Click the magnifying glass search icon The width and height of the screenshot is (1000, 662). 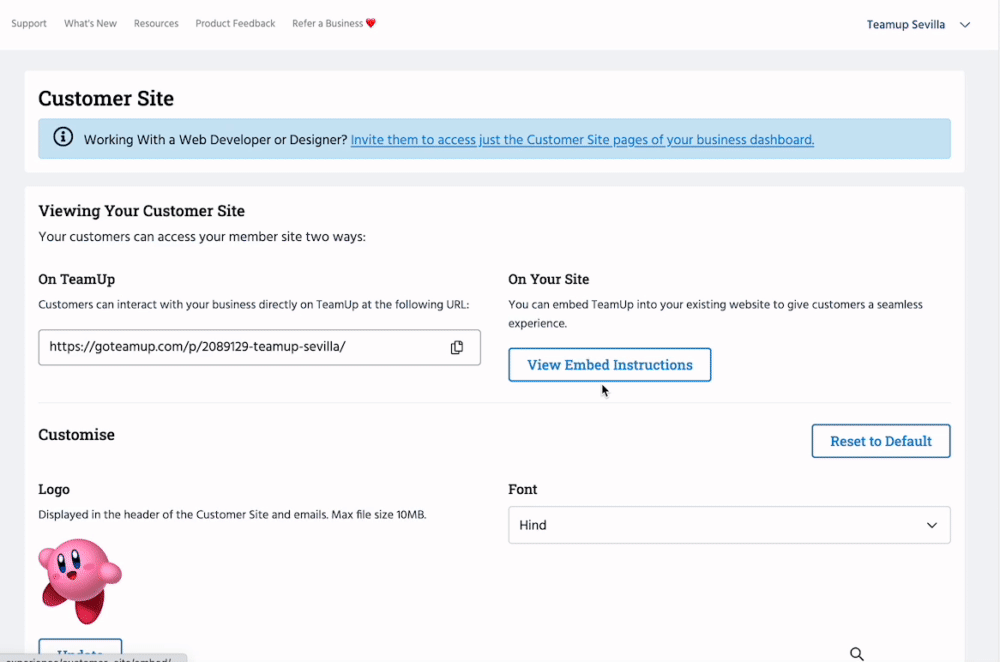click(x=857, y=653)
